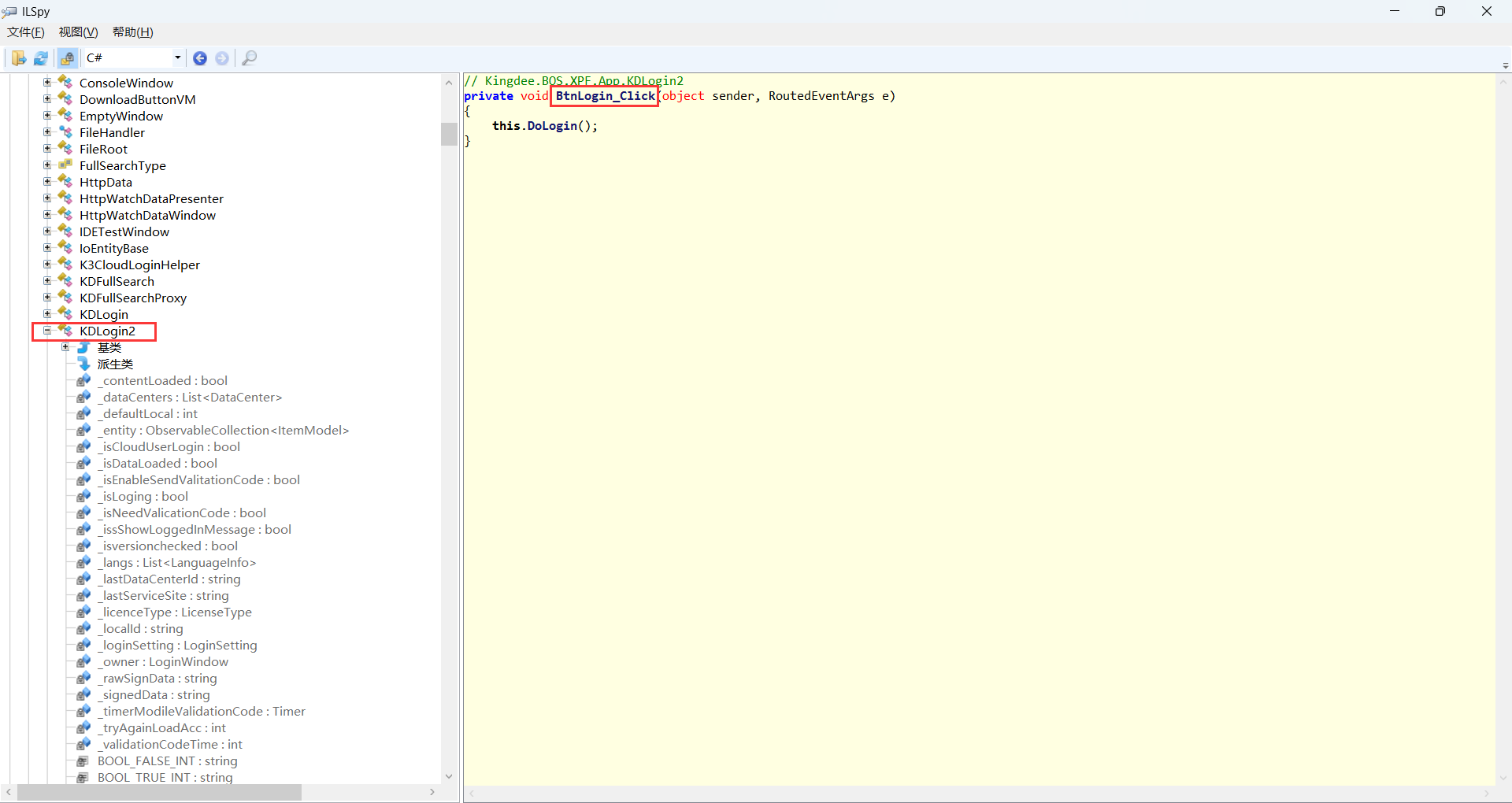Click the HttpWatchDataWindow class icon
The width and height of the screenshot is (1512, 803).
[x=65, y=215]
